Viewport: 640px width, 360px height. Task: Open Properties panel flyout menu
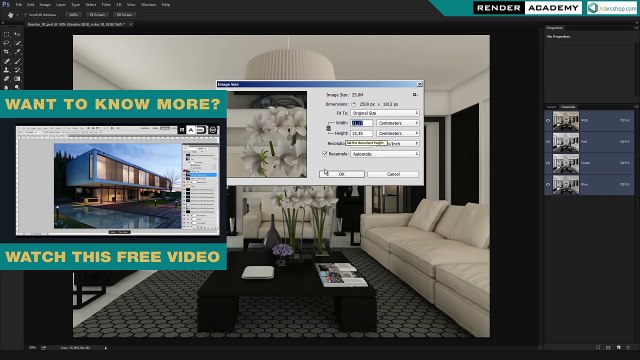(636, 28)
